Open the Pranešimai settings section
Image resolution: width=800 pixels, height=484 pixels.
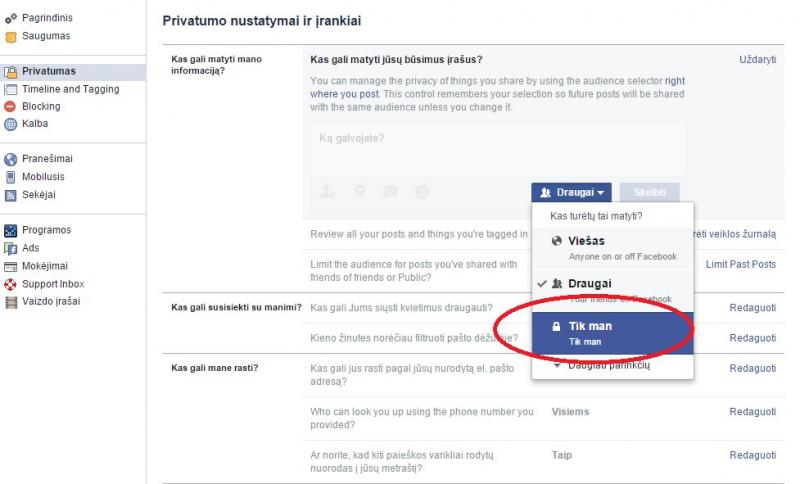pos(47,159)
